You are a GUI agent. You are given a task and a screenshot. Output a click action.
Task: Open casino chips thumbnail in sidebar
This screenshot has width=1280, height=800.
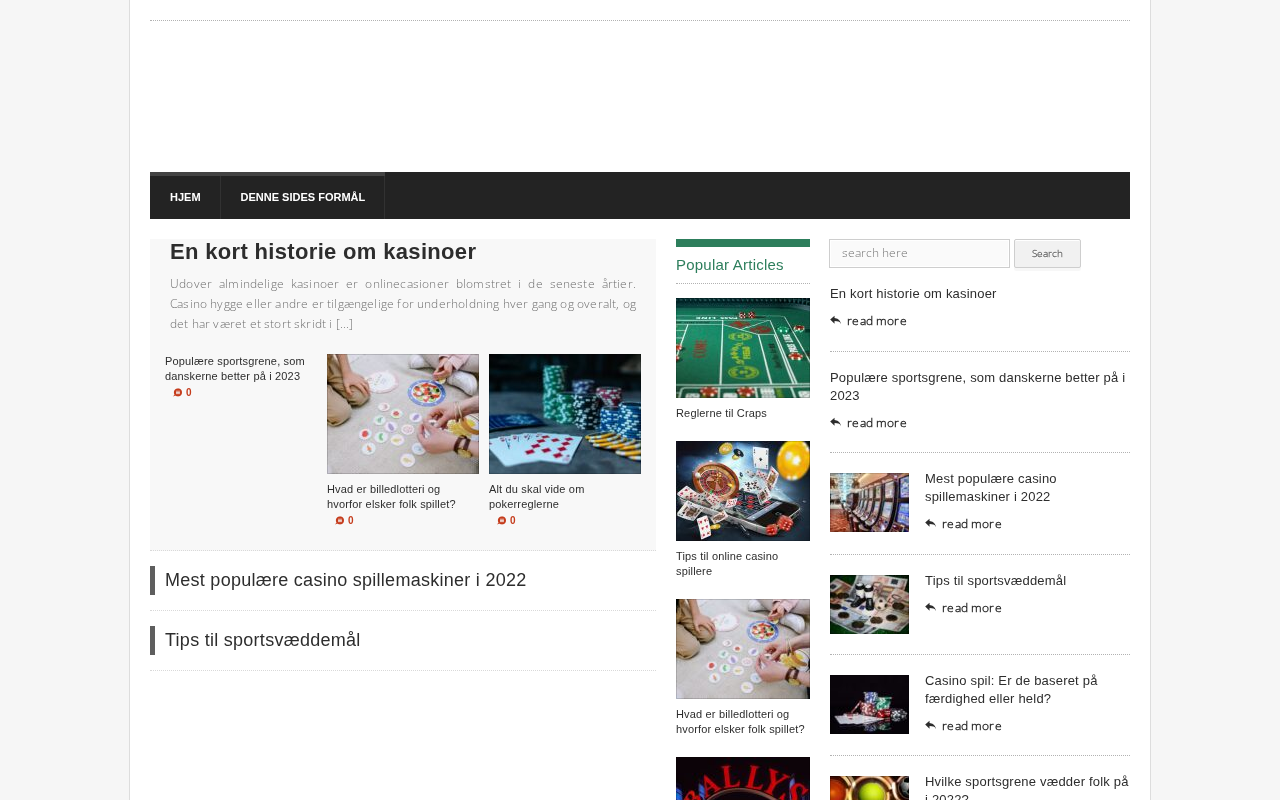[869, 704]
